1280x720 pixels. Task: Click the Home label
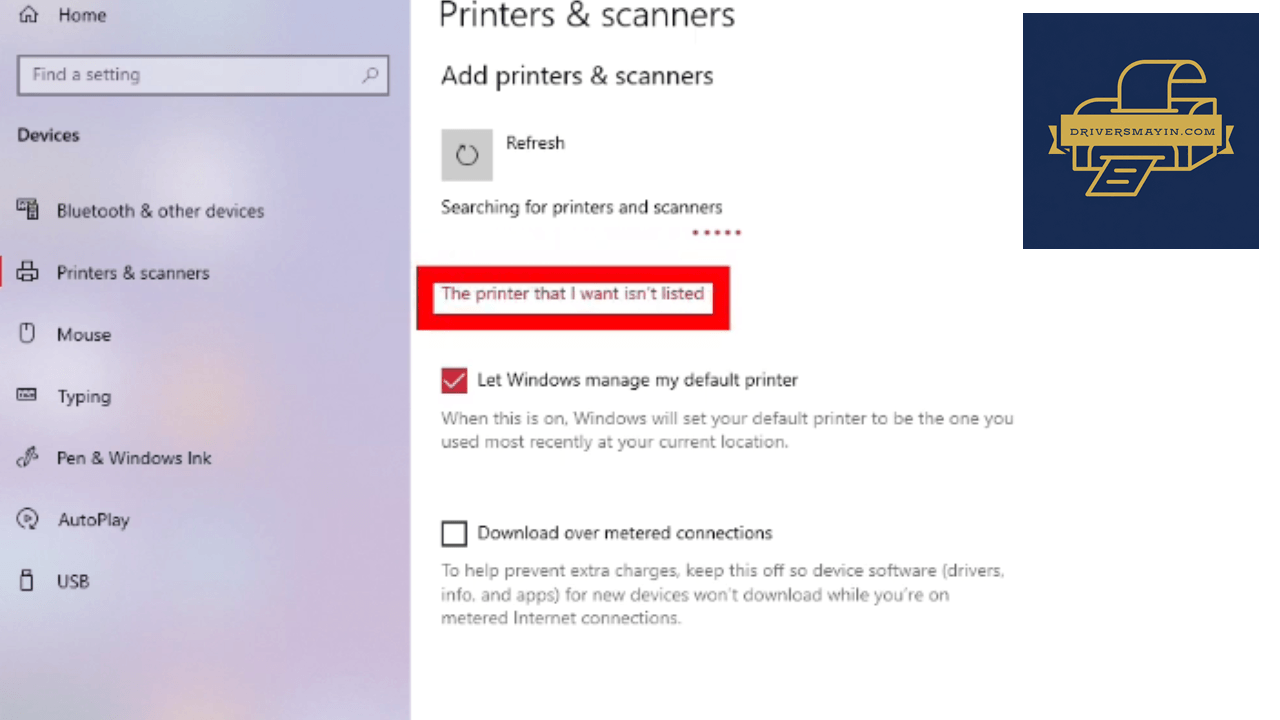82,16
